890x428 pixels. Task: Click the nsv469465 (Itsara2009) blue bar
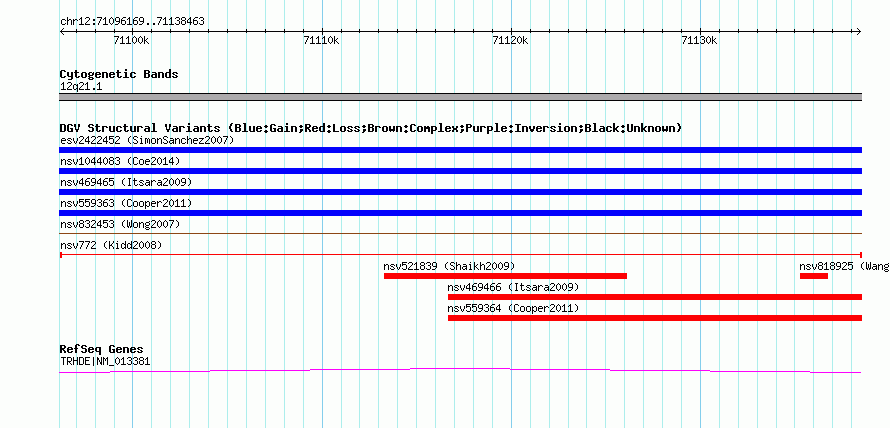[460, 192]
